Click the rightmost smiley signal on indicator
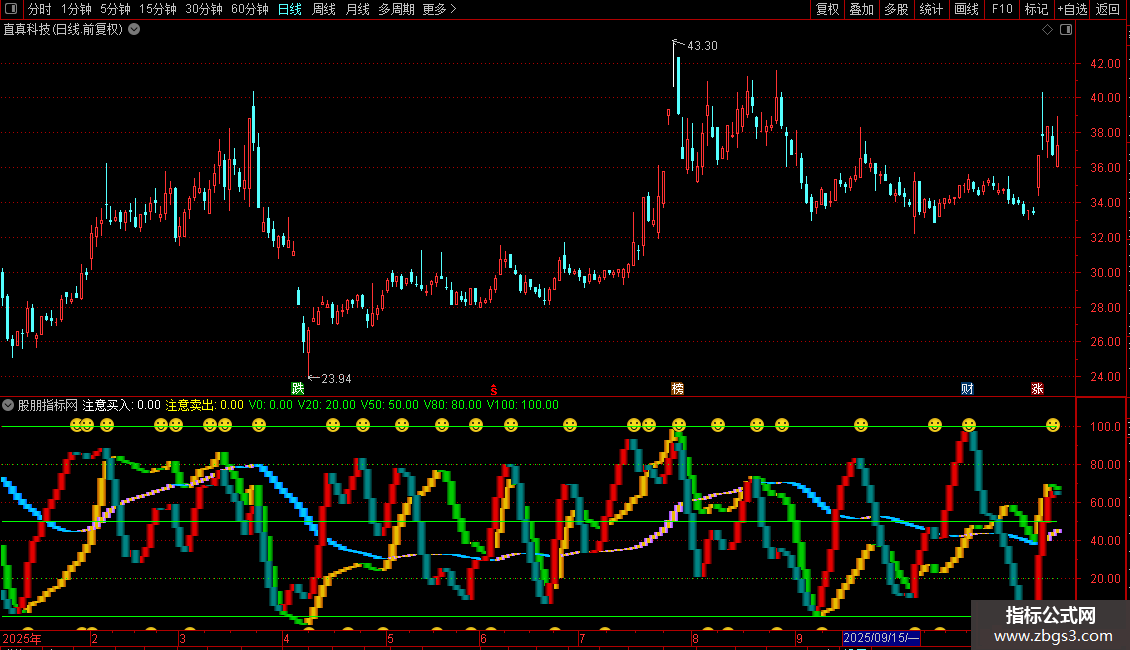The width and height of the screenshot is (1130, 650). (1053, 425)
